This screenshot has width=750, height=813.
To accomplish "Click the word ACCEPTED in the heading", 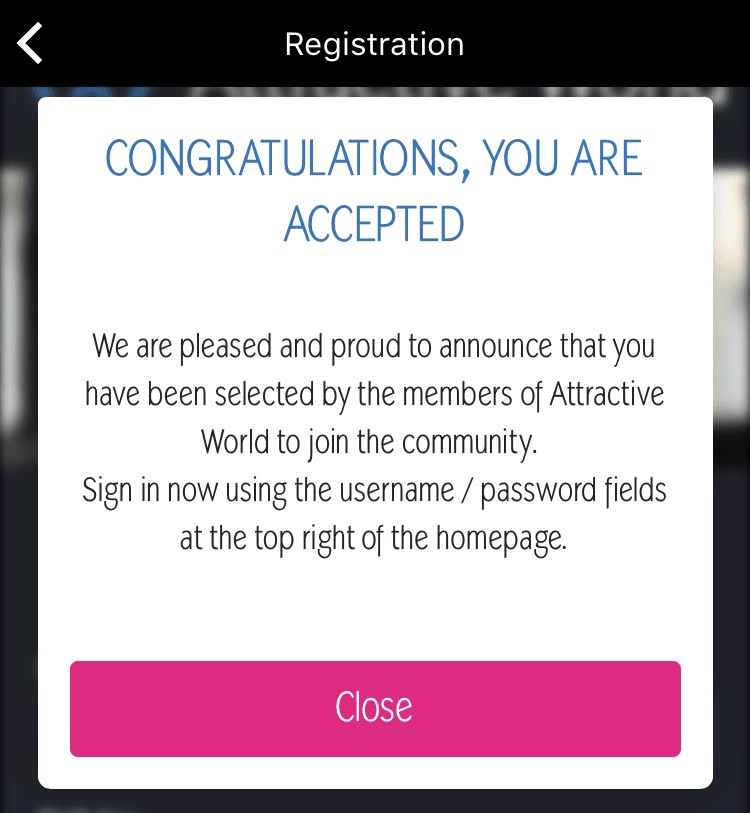I will [374, 225].
